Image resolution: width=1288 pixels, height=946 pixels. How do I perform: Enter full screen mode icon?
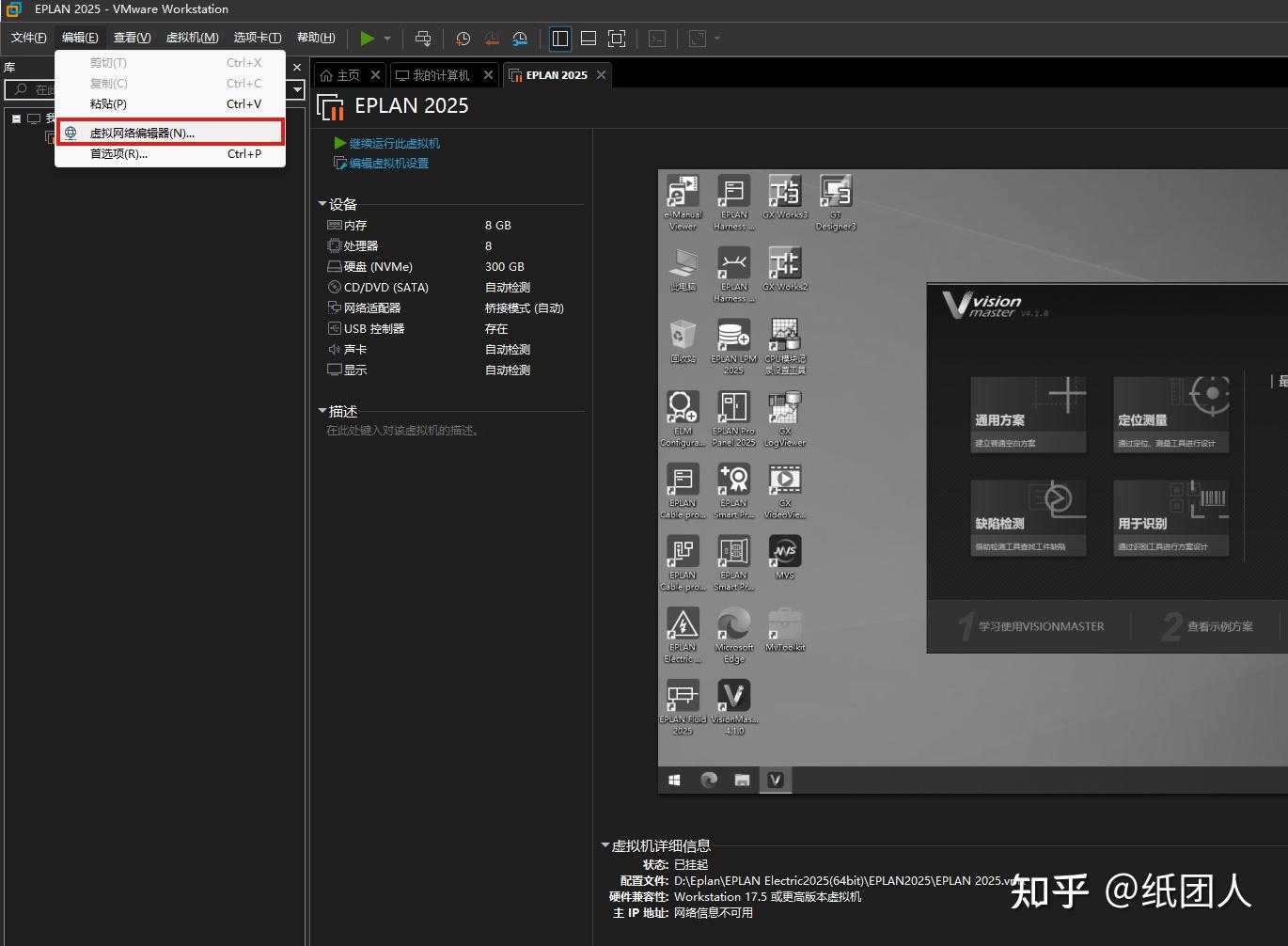tap(617, 39)
